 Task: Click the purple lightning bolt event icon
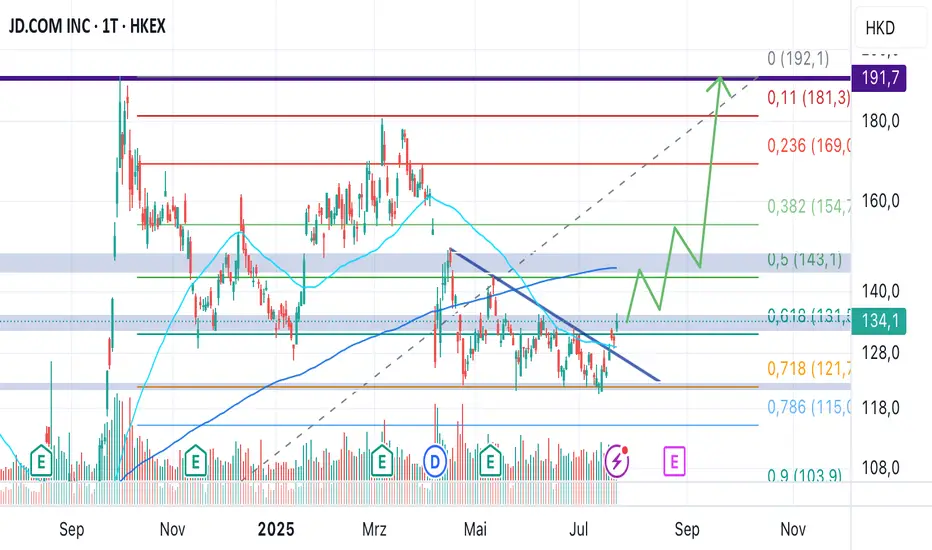click(x=618, y=461)
